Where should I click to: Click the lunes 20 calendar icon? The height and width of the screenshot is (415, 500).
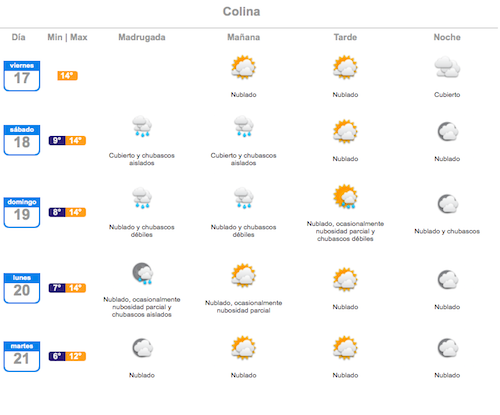pyautogui.click(x=22, y=288)
